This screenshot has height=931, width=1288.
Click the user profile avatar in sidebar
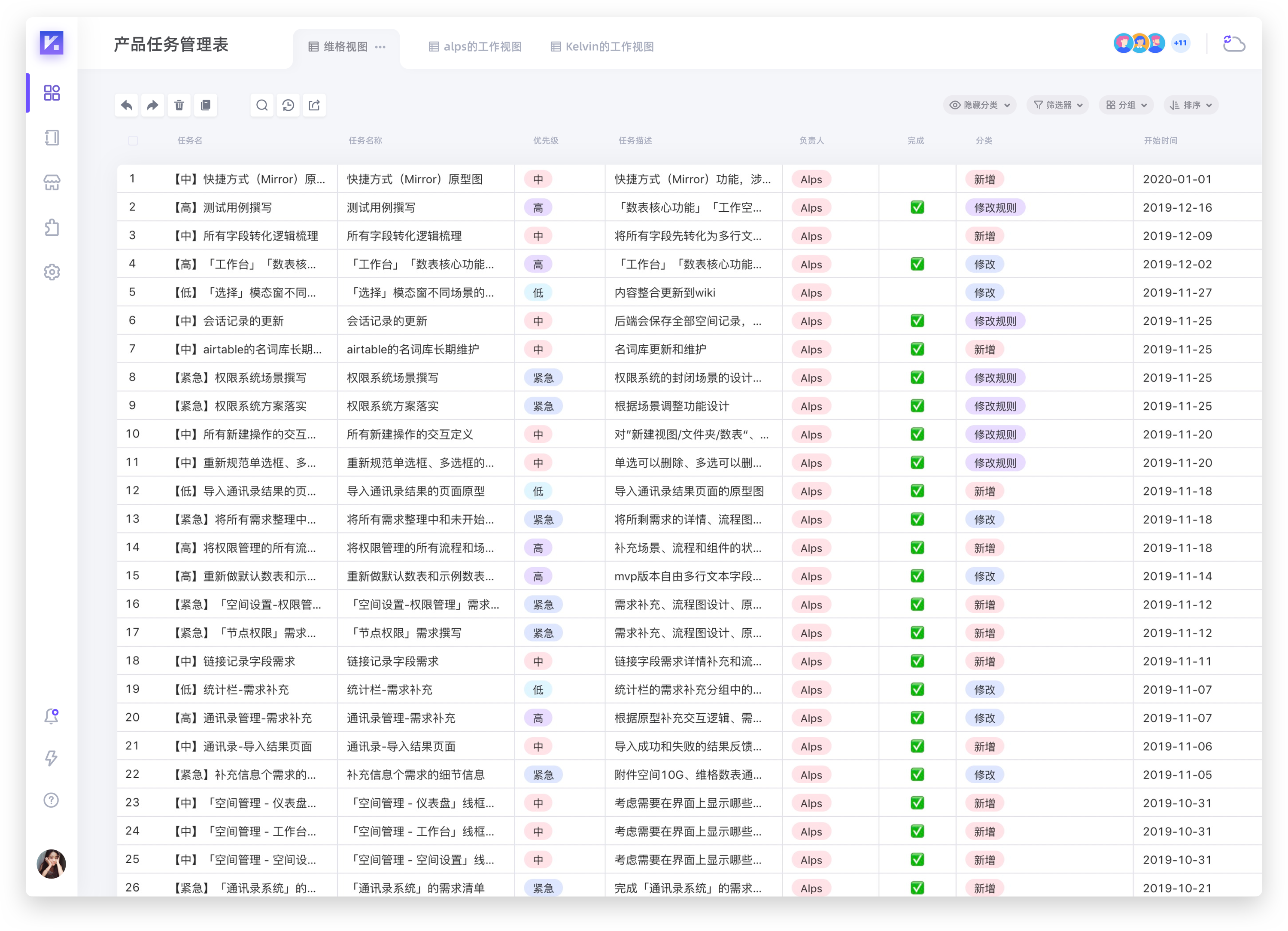(x=52, y=864)
